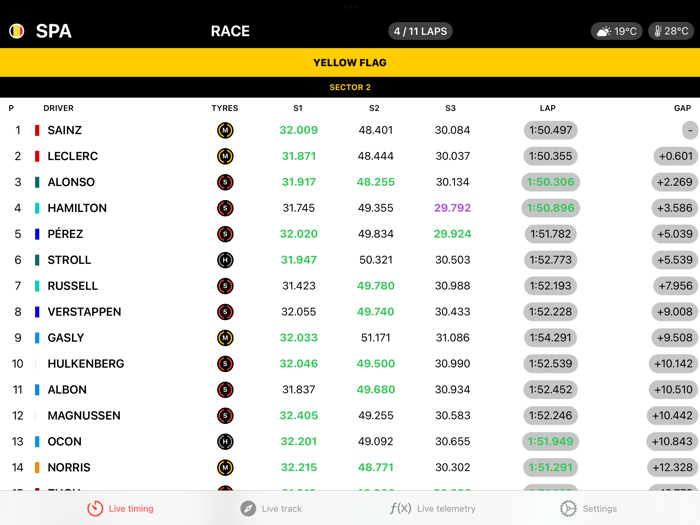
Task: Click the DRIVER column header
Action: [58, 108]
